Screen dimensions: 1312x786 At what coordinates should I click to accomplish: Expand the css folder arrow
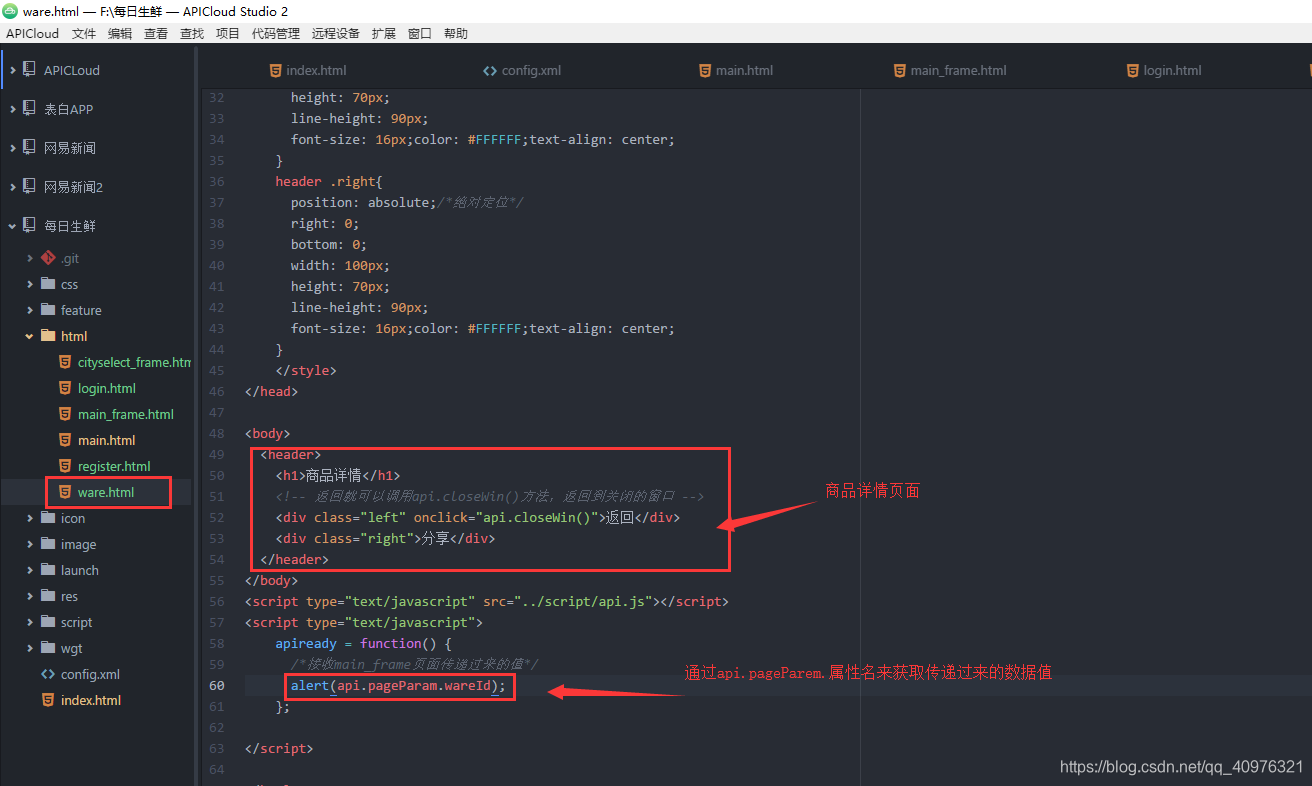tap(30, 284)
